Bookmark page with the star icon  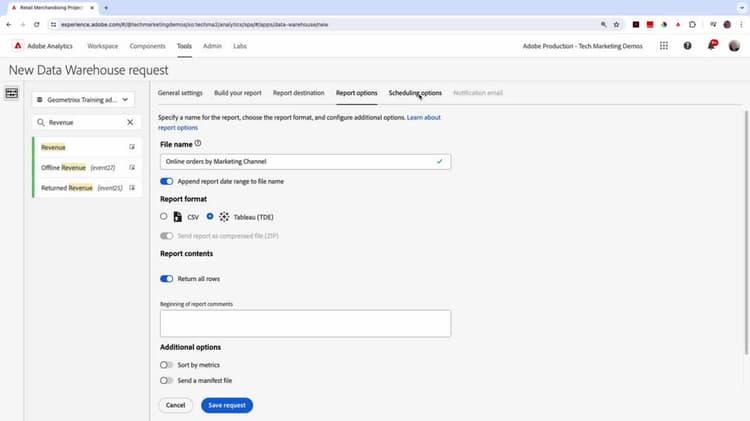coord(617,24)
